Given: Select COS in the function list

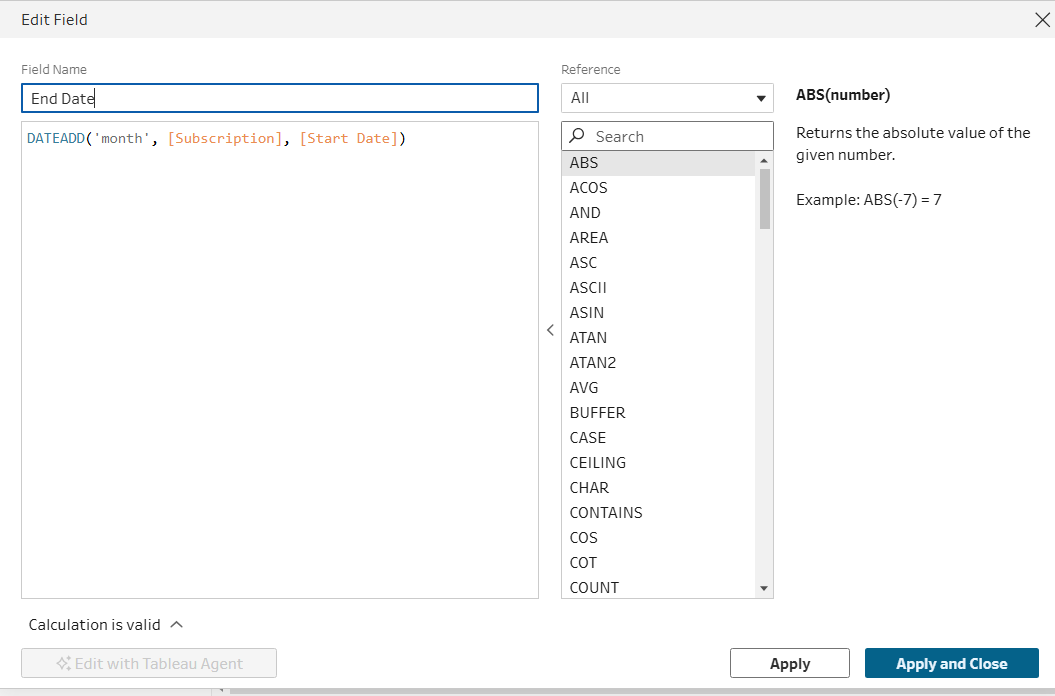Looking at the screenshot, I should tap(658, 537).
